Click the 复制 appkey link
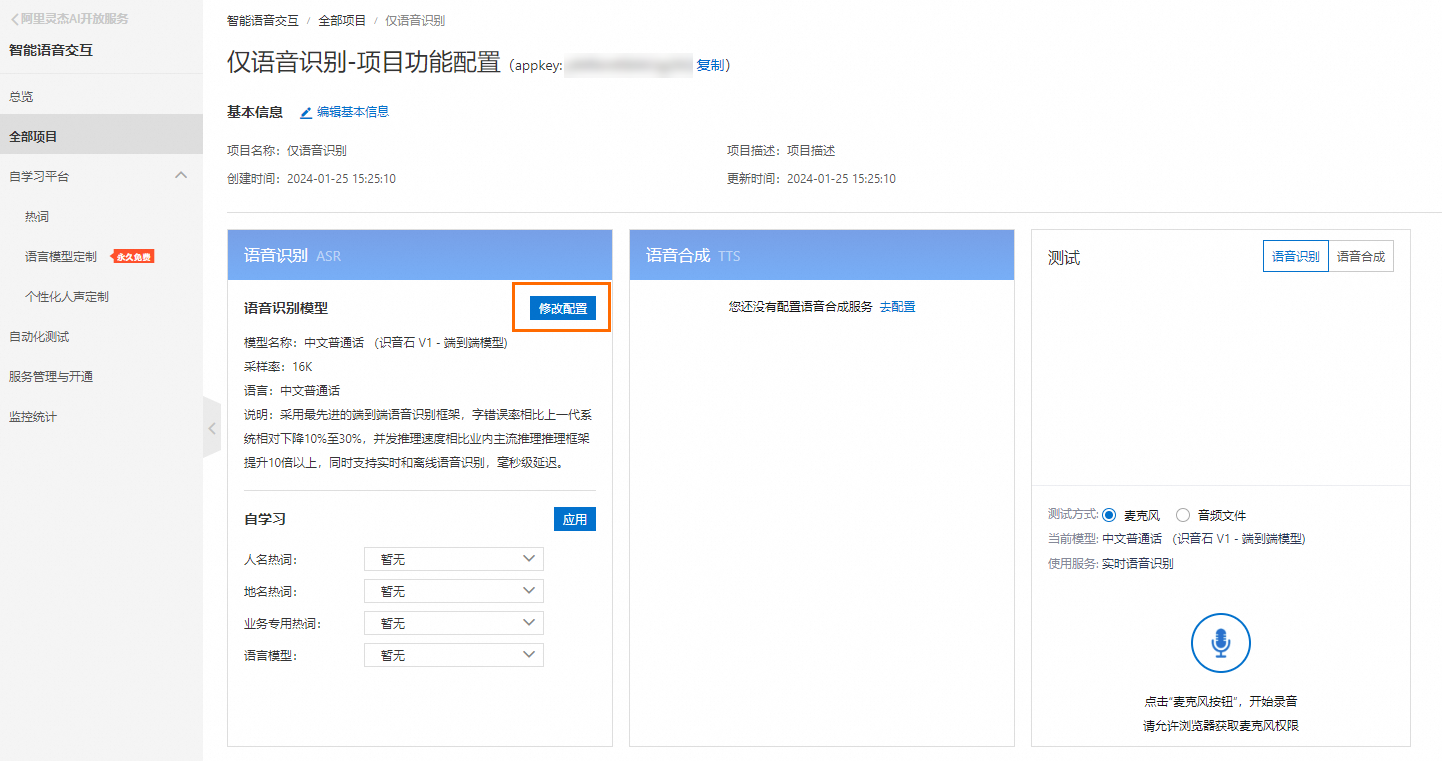 710,65
